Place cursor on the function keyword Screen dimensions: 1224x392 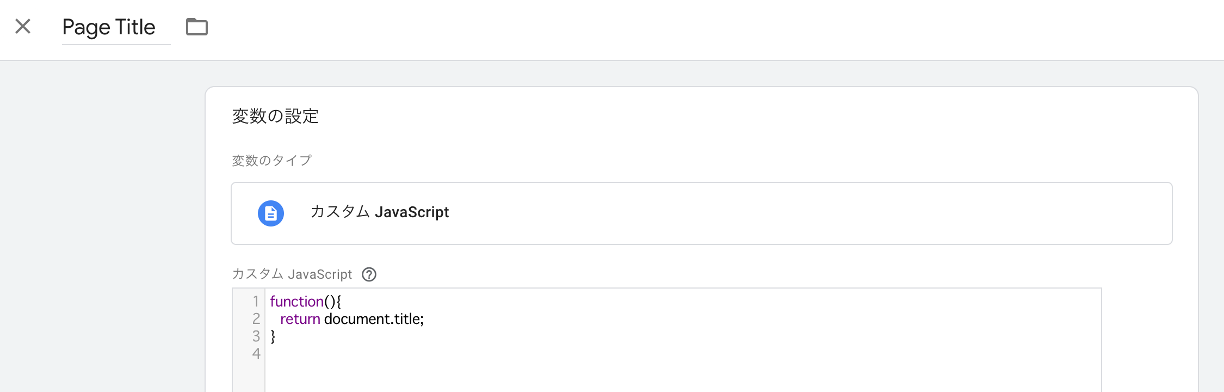pyautogui.click(x=295, y=301)
